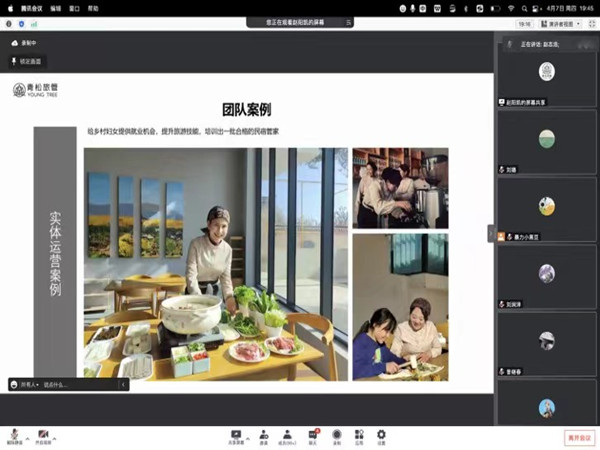Open the 编辑 menu in the menu bar
The height and width of the screenshot is (450, 600).
pos(54,7)
